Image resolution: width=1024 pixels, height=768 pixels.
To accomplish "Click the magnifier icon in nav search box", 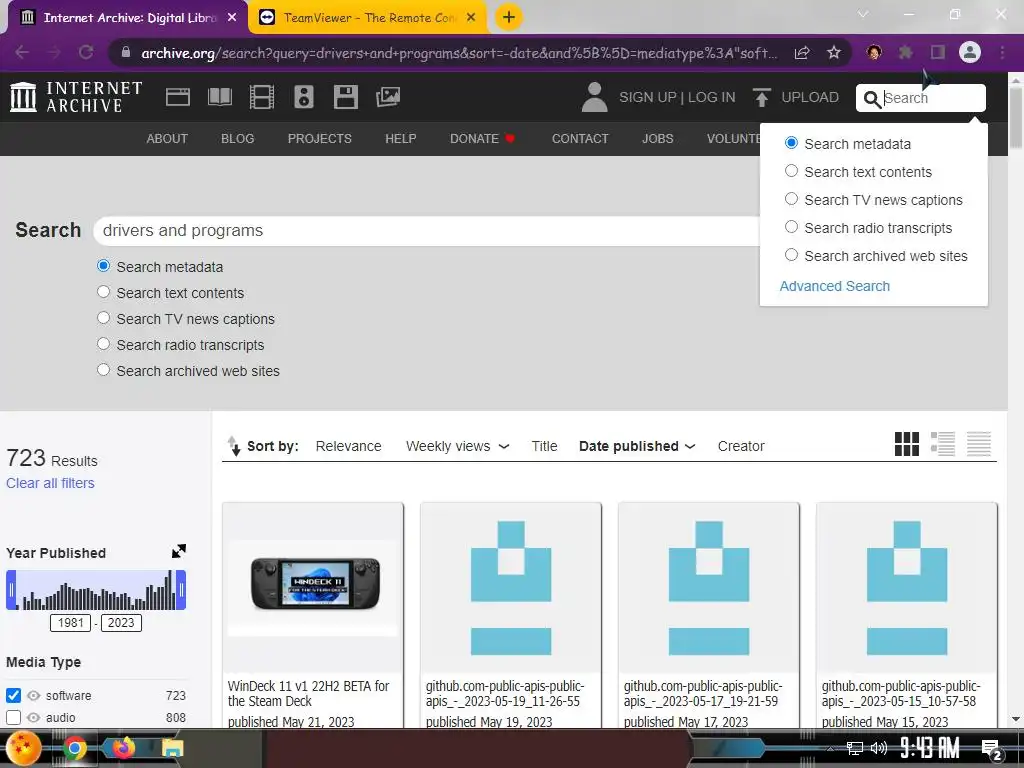I will [872, 99].
